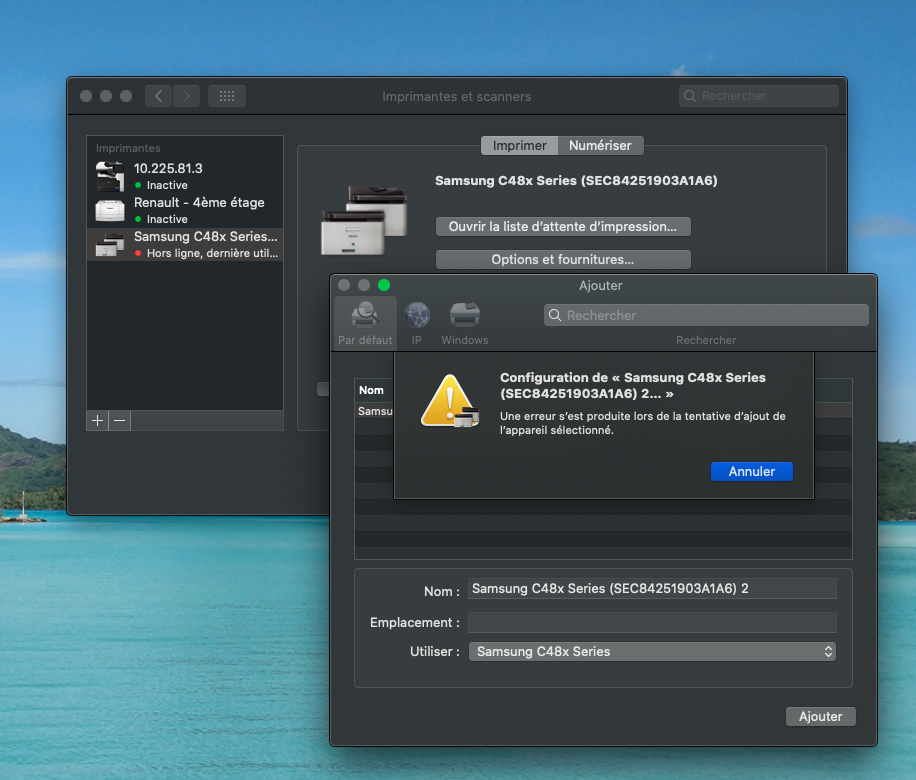Click the add printer plus button
The width and height of the screenshot is (916, 780).
[97, 421]
